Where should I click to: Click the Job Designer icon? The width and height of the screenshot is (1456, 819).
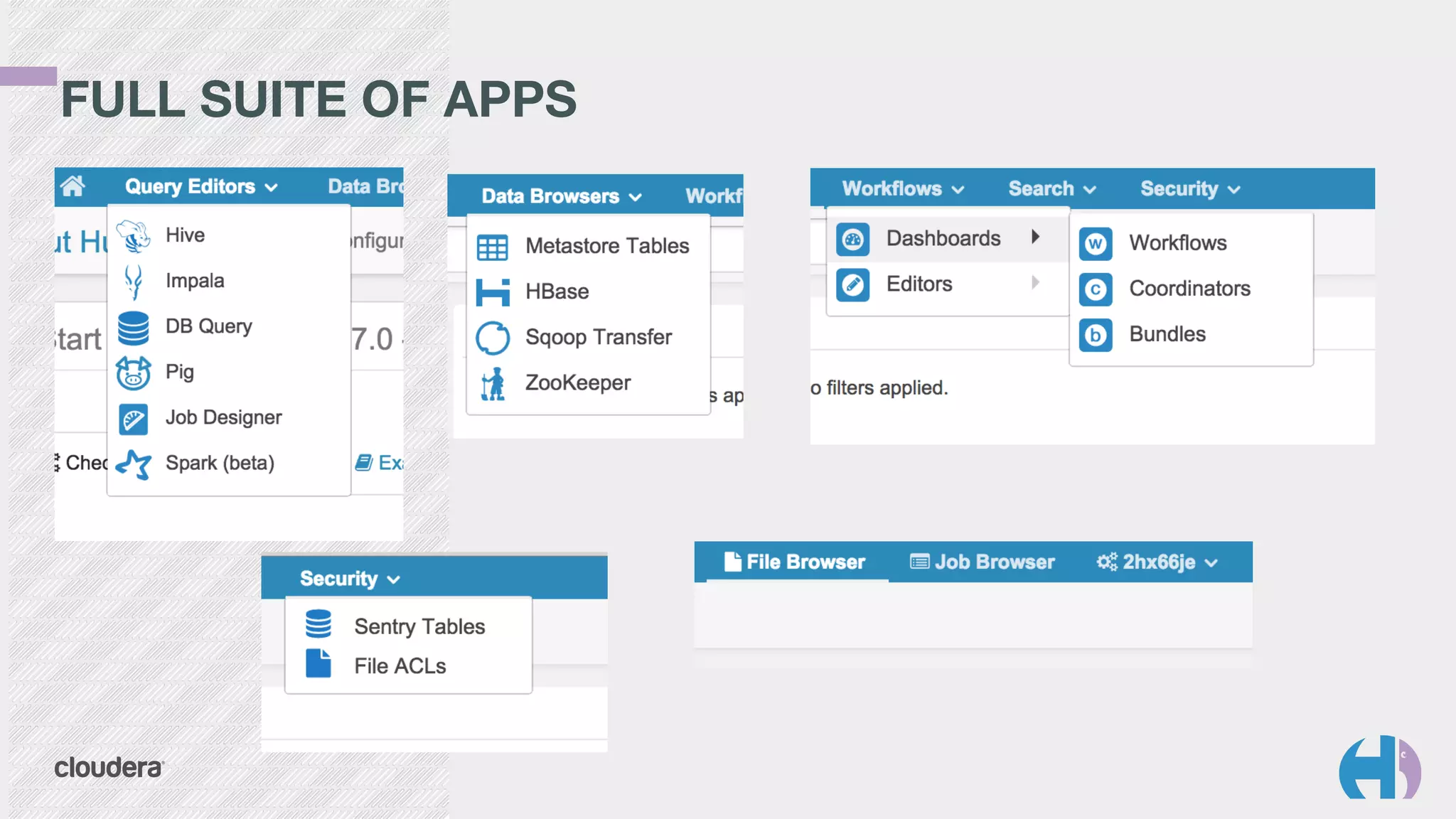point(133,419)
